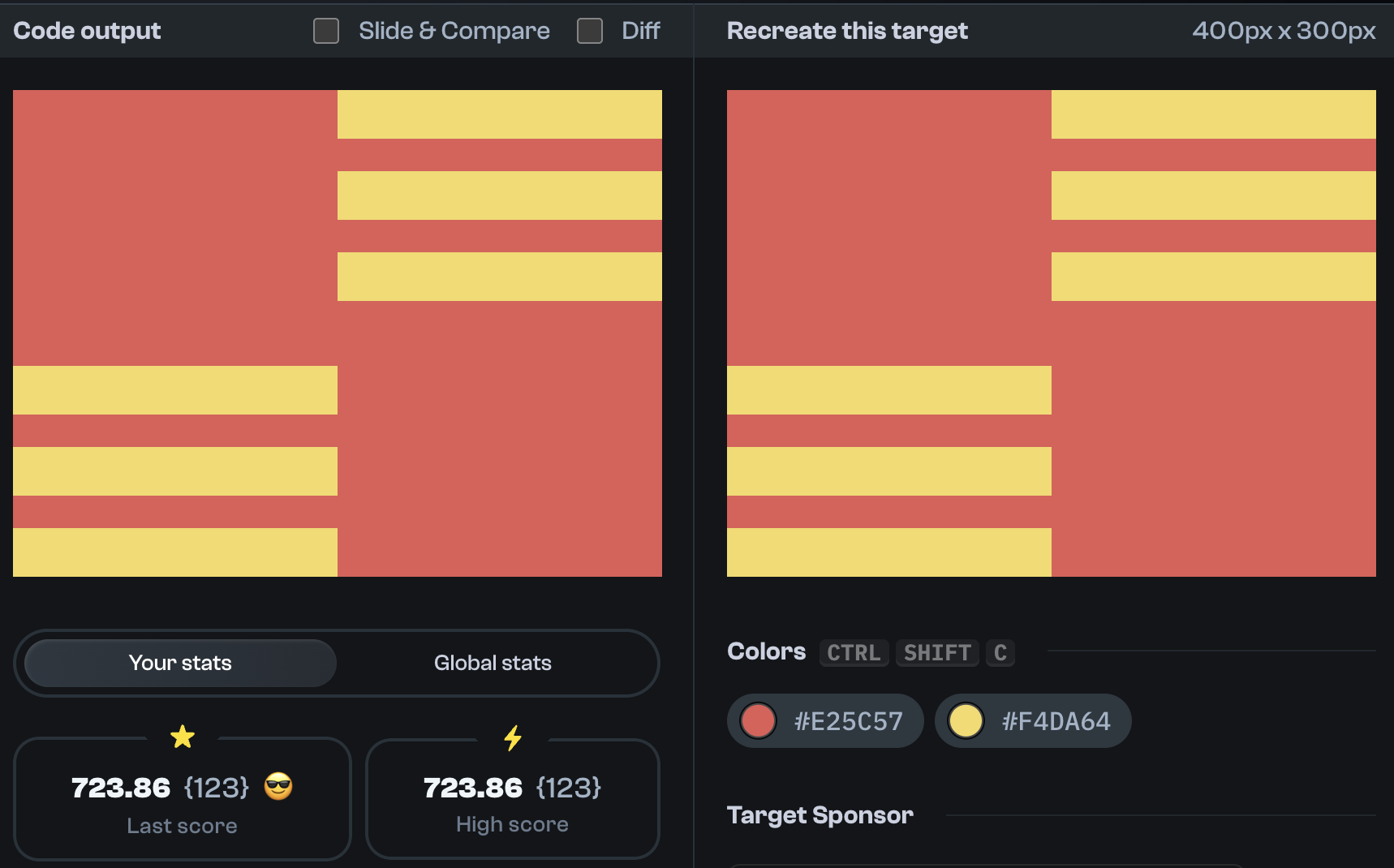
Task: Click the Recreate this target image
Action: tap(1051, 333)
